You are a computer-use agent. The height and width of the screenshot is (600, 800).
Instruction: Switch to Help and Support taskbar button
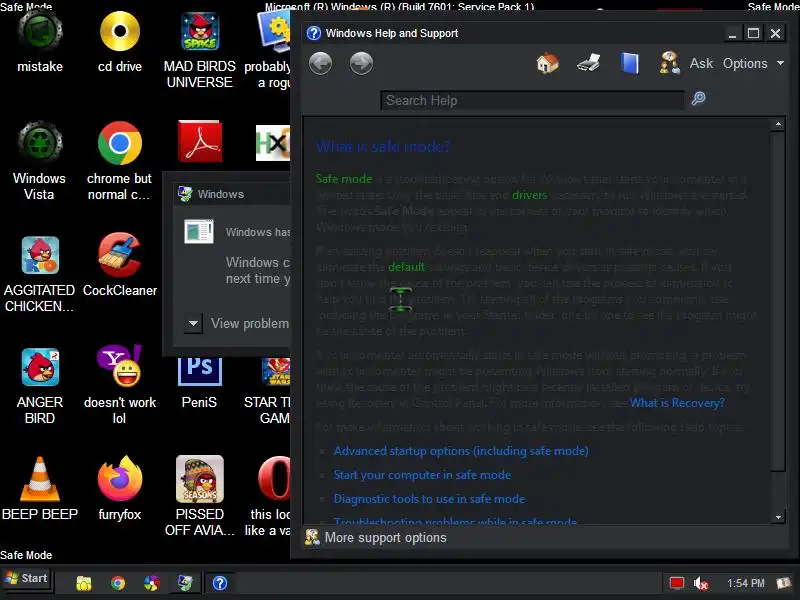tap(220, 583)
